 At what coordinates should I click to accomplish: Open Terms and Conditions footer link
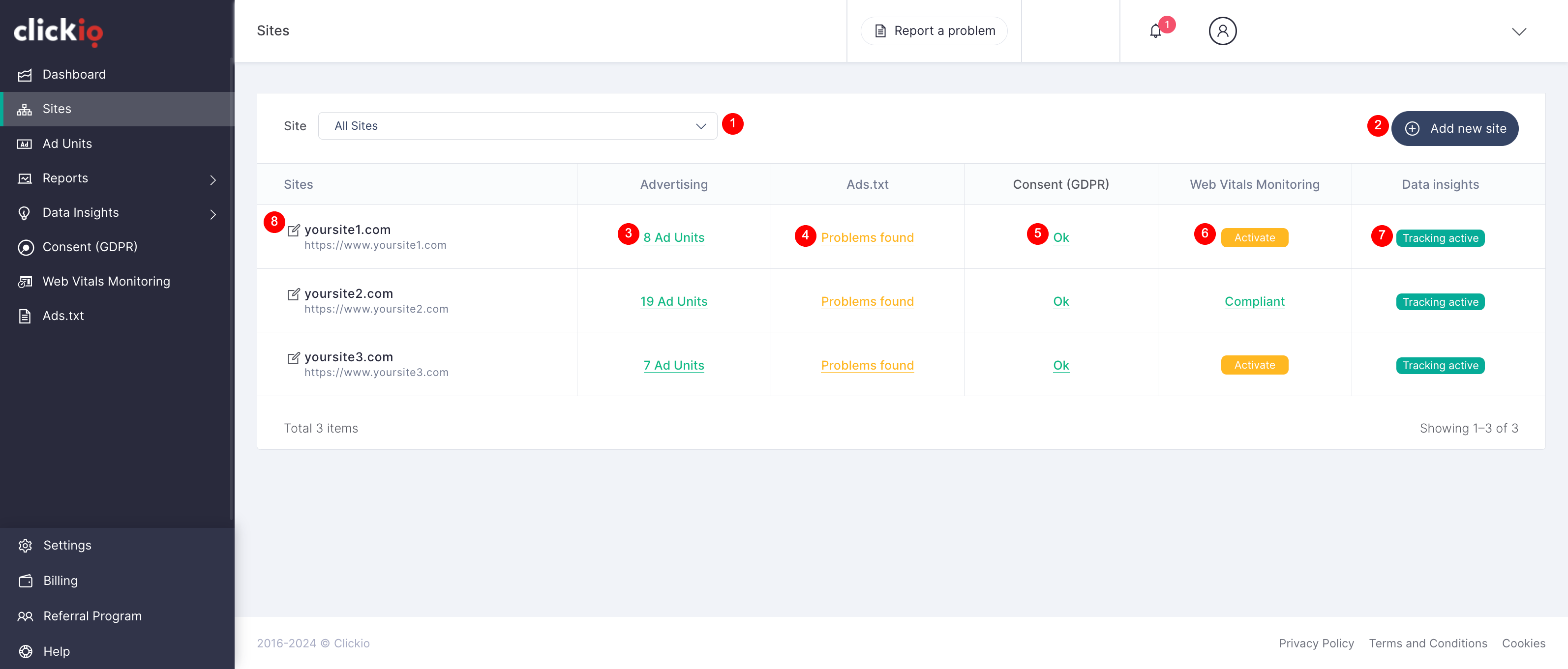click(1428, 643)
